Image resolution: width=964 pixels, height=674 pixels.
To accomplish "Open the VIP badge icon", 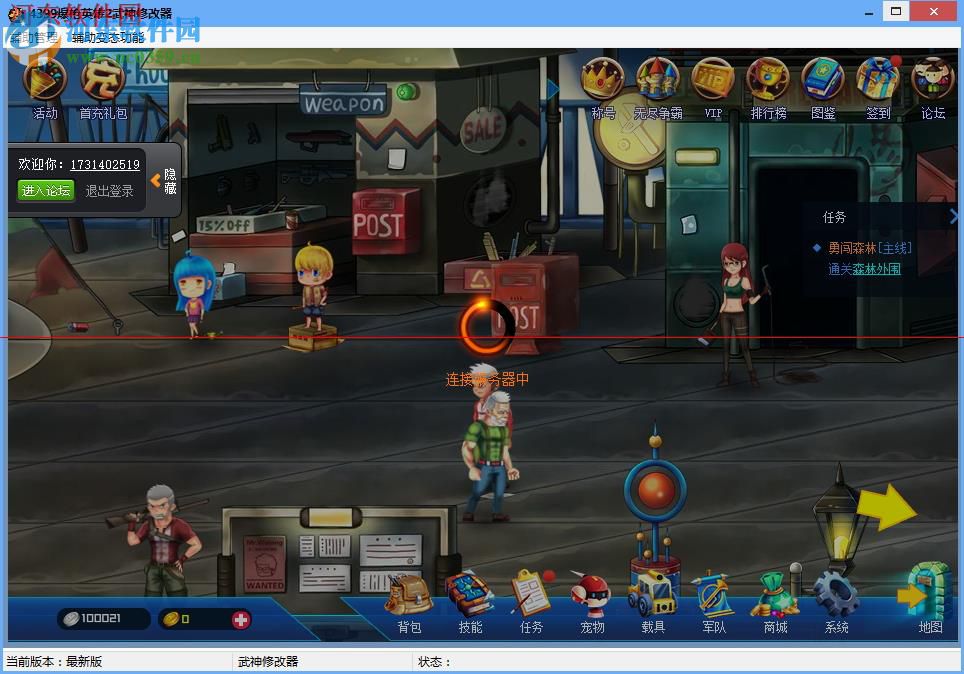I will [x=713, y=87].
